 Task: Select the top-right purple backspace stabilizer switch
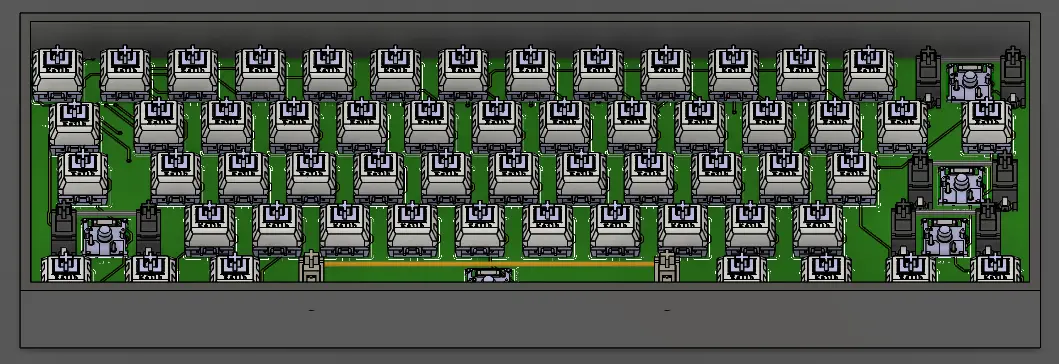[971, 82]
